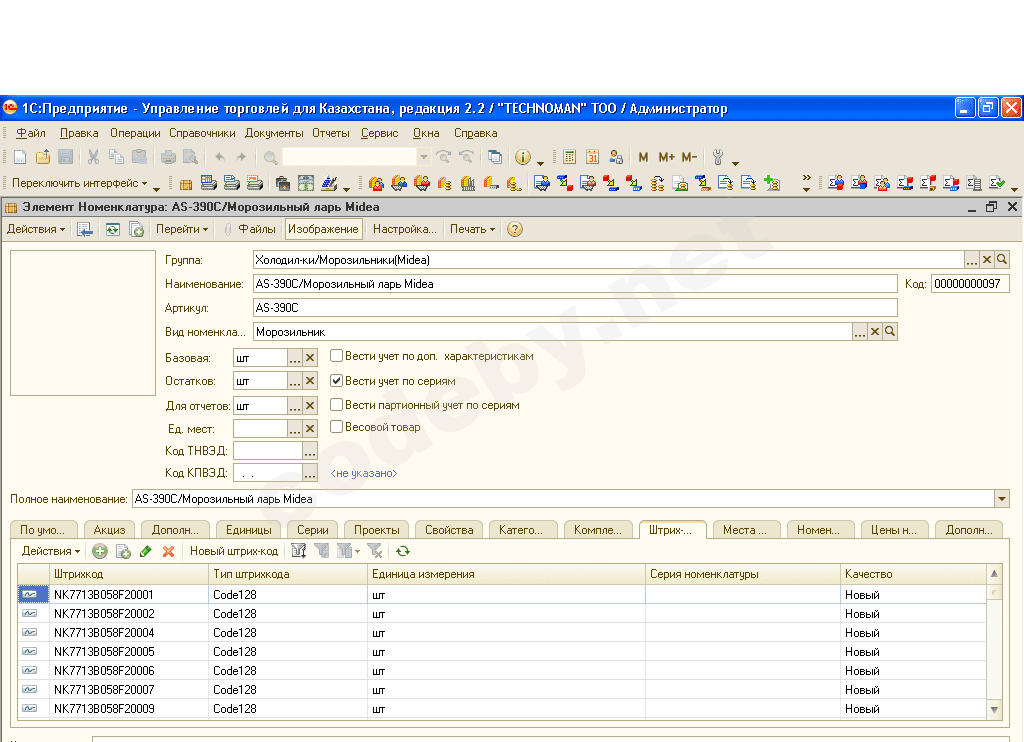The image size is (1024, 742).
Task: Open the calculator from the main toolbar
Action: coord(569,157)
